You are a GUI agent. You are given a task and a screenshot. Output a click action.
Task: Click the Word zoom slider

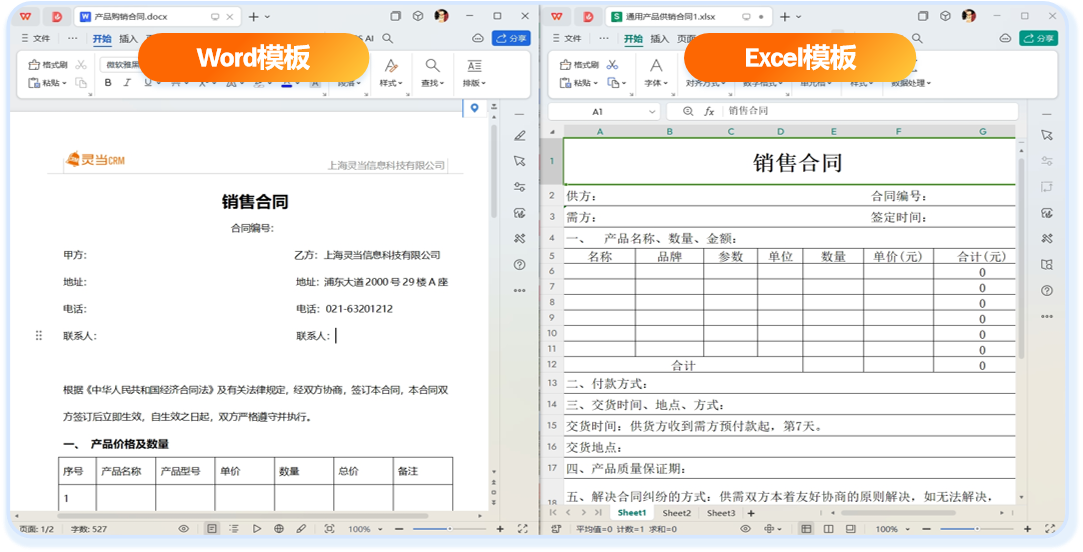pyautogui.click(x=449, y=529)
